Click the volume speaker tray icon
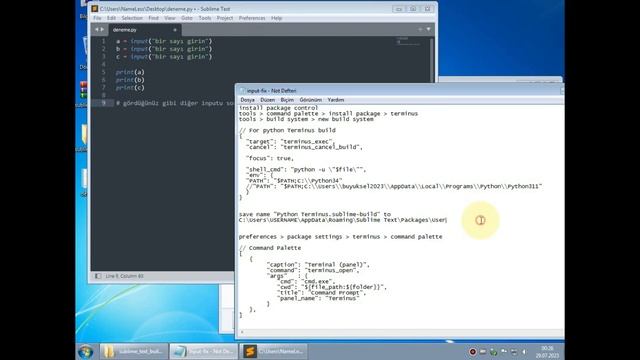 pyautogui.click(x=524, y=352)
